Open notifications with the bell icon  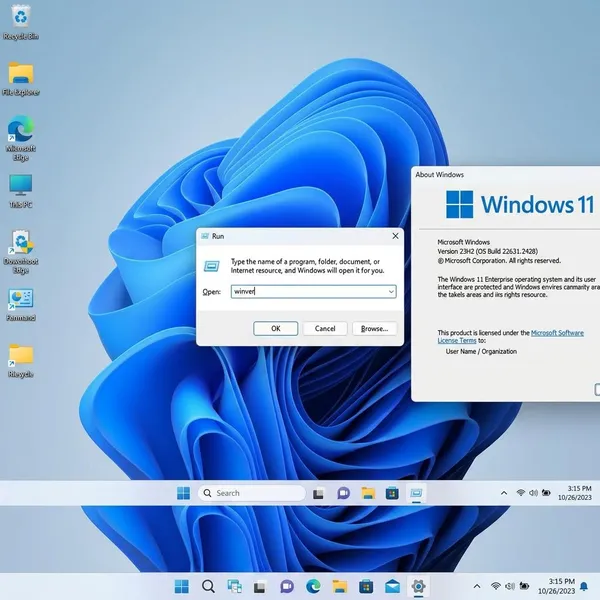tap(584, 586)
